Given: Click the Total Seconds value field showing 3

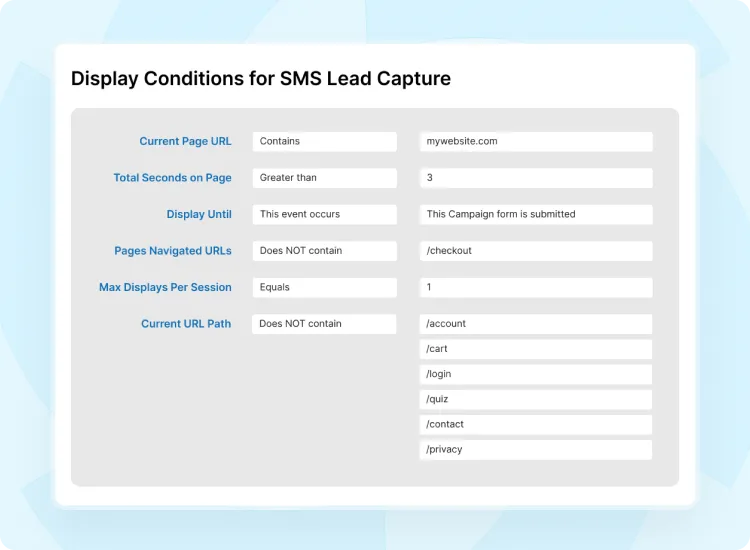Looking at the screenshot, I should (x=536, y=178).
